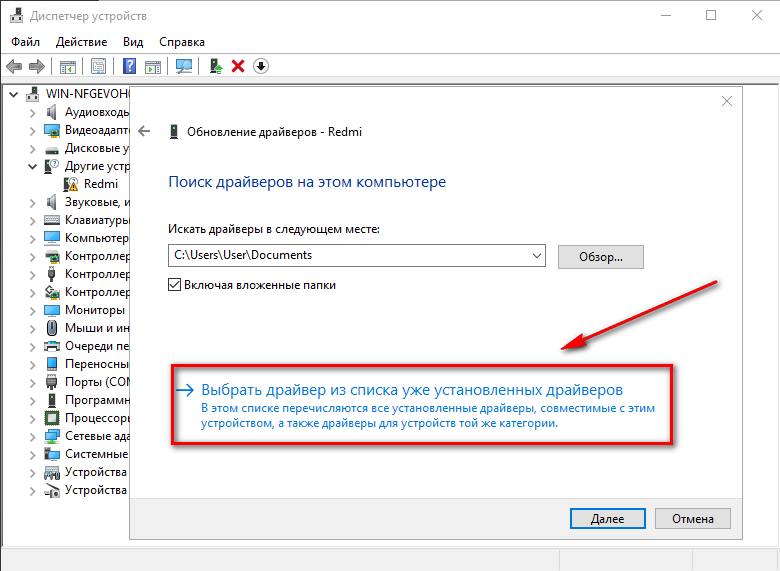This screenshot has width=780, height=571.
Task: Click the Очереди печати printer icon
Action: tap(52, 346)
